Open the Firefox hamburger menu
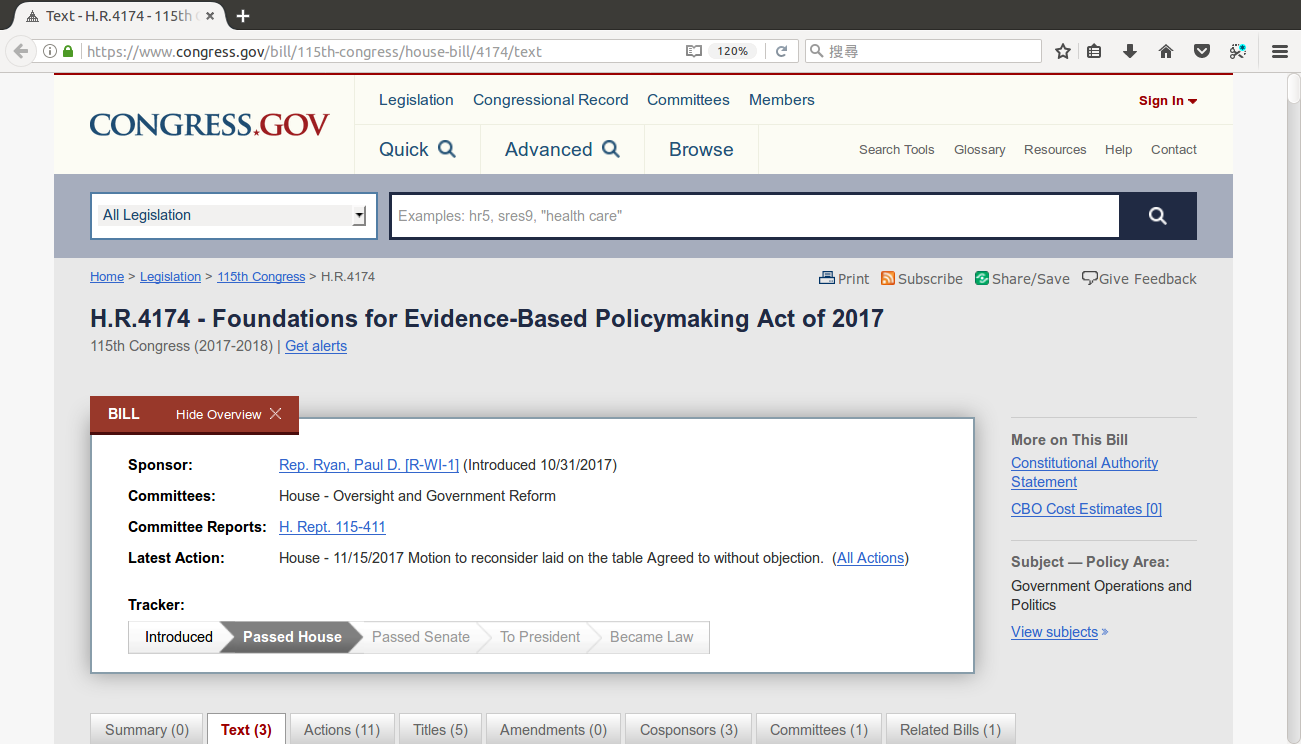The width and height of the screenshot is (1301, 744). (x=1279, y=51)
